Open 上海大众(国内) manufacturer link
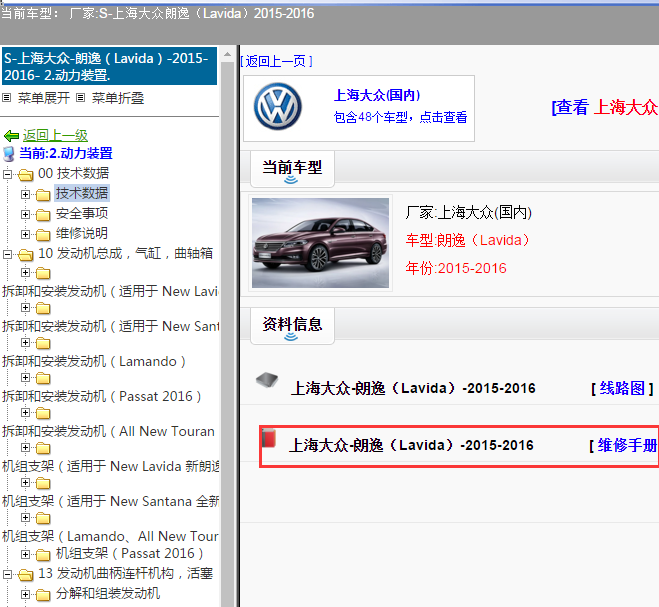Image resolution: width=659 pixels, height=607 pixels. [x=377, y=95]
